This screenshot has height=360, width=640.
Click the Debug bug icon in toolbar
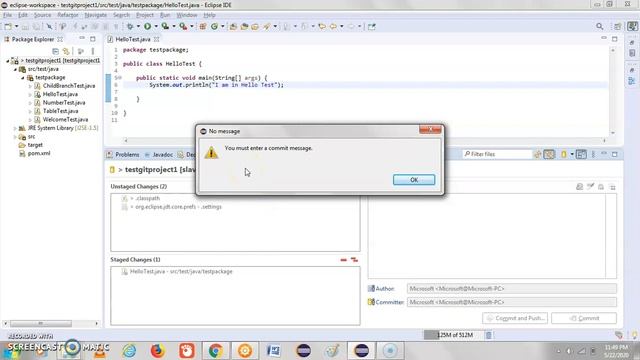(x=130, y=27)
